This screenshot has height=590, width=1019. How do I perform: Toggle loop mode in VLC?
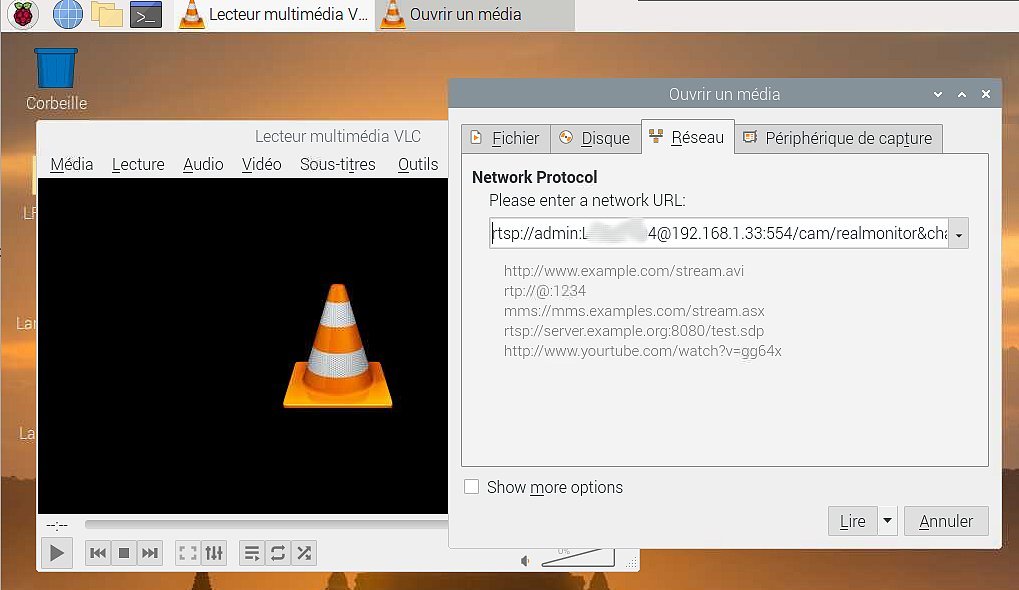tap(277, 553)
